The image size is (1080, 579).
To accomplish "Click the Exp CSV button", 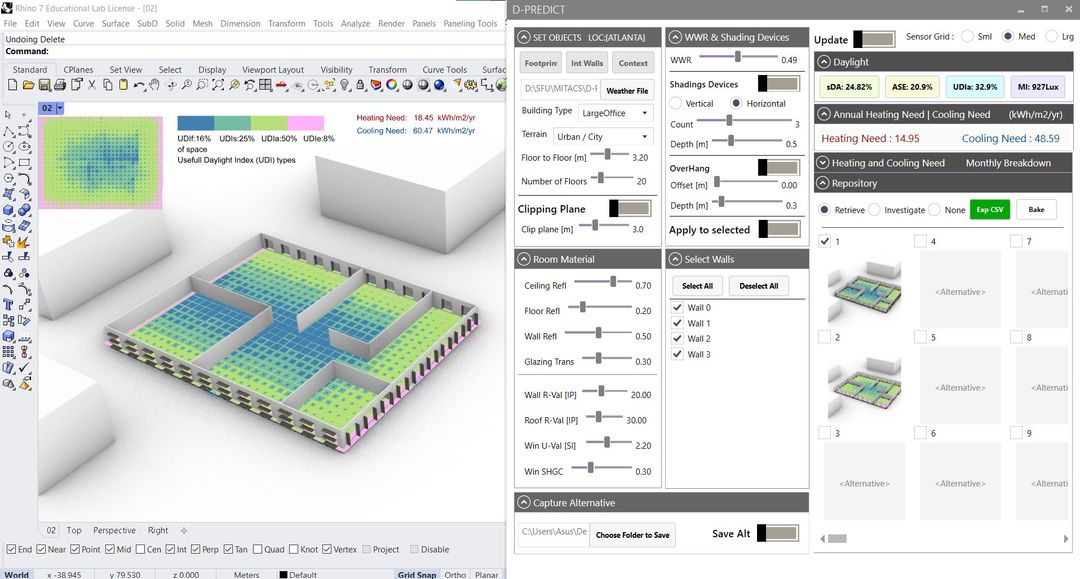I will [989, 210].
